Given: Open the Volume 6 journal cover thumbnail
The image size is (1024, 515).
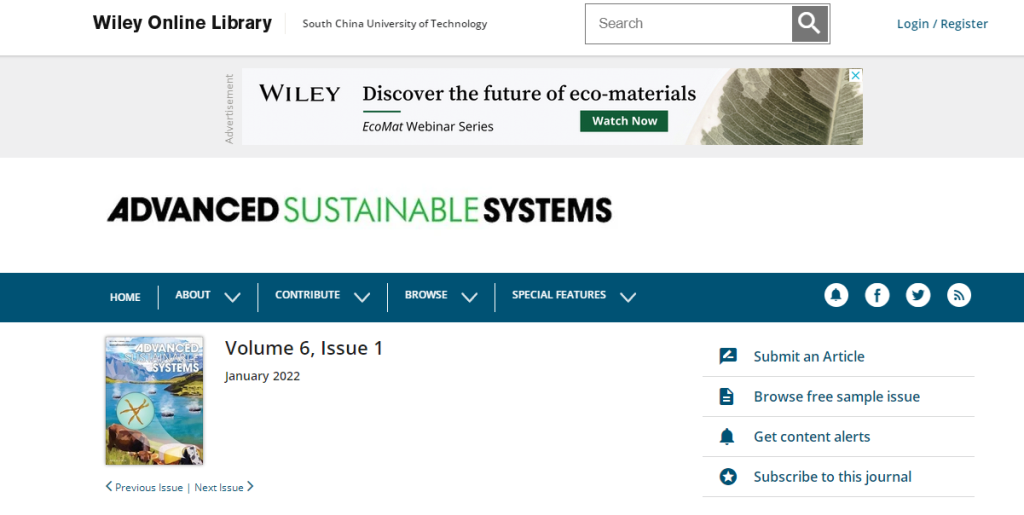Looking at the screenshot, I should 154,400.
